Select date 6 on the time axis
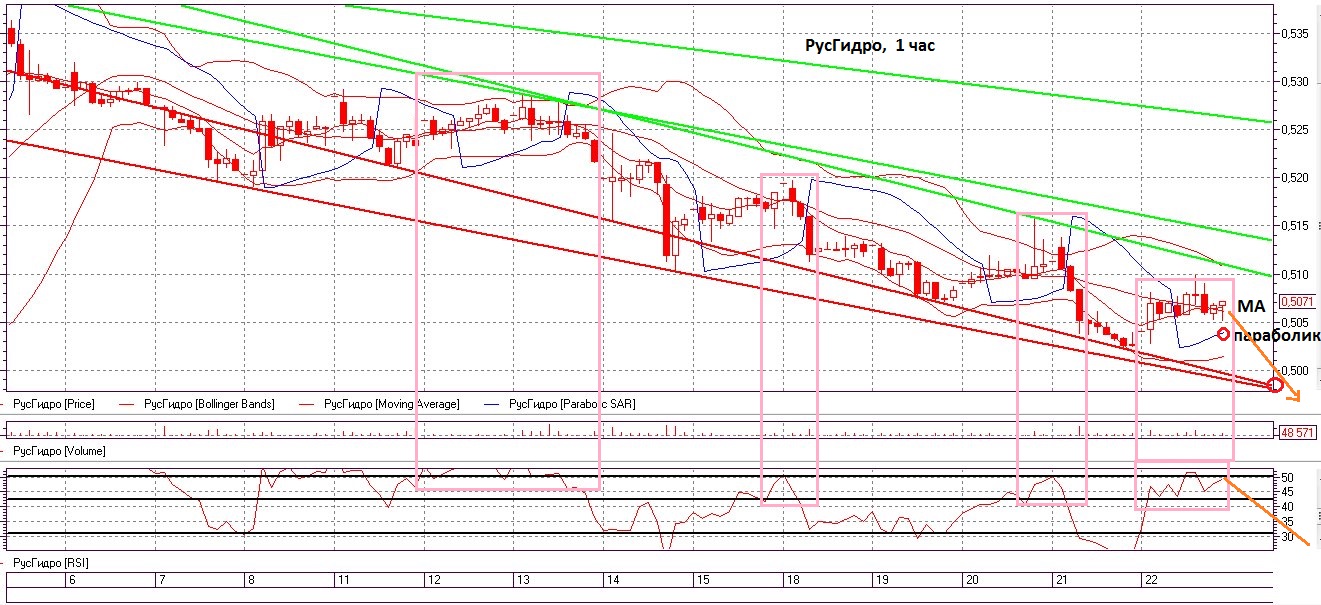Viewport: 1321px width, 605px height. click(x=74, y=580)
